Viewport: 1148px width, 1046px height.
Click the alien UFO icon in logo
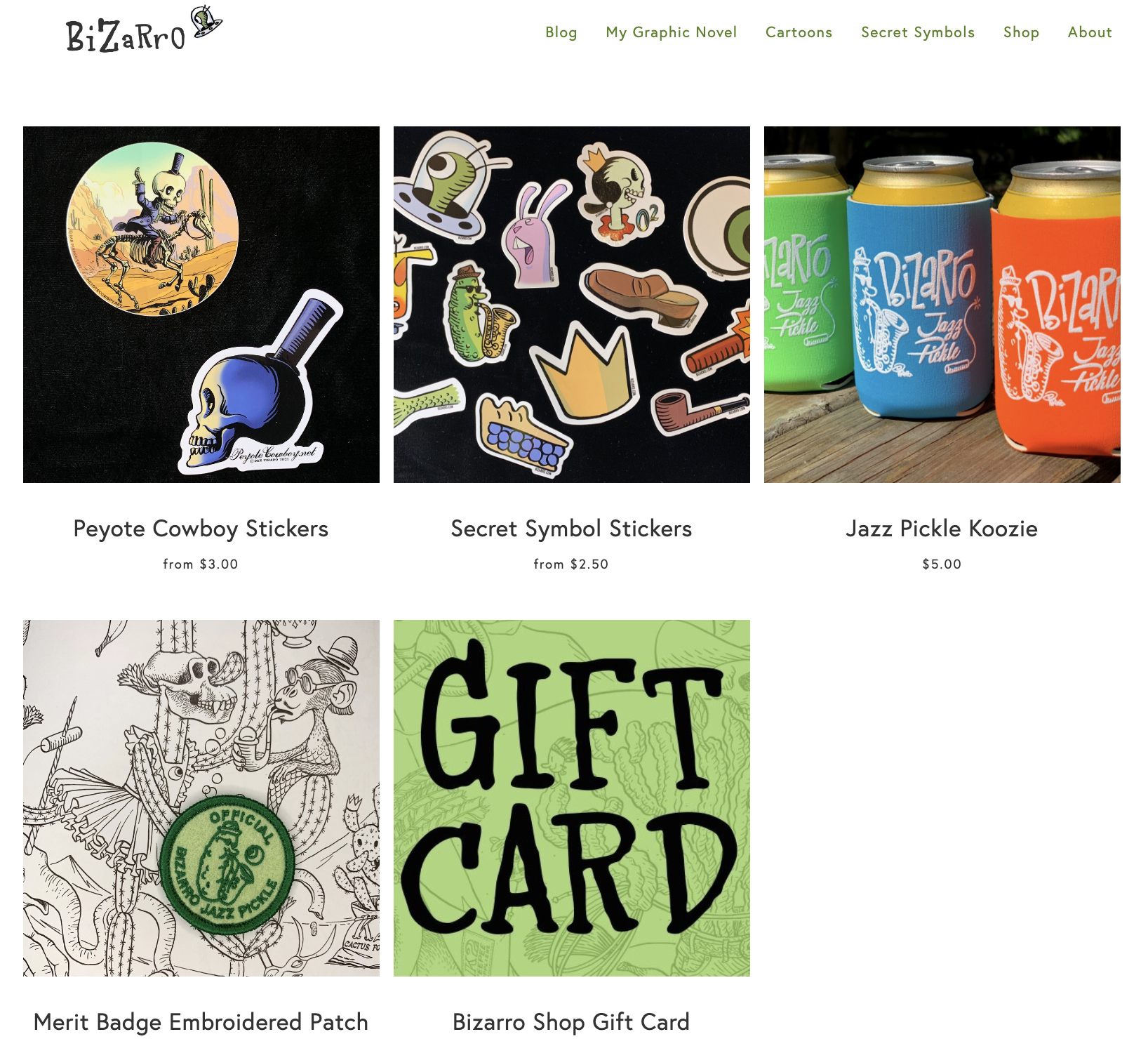point(206,21)
